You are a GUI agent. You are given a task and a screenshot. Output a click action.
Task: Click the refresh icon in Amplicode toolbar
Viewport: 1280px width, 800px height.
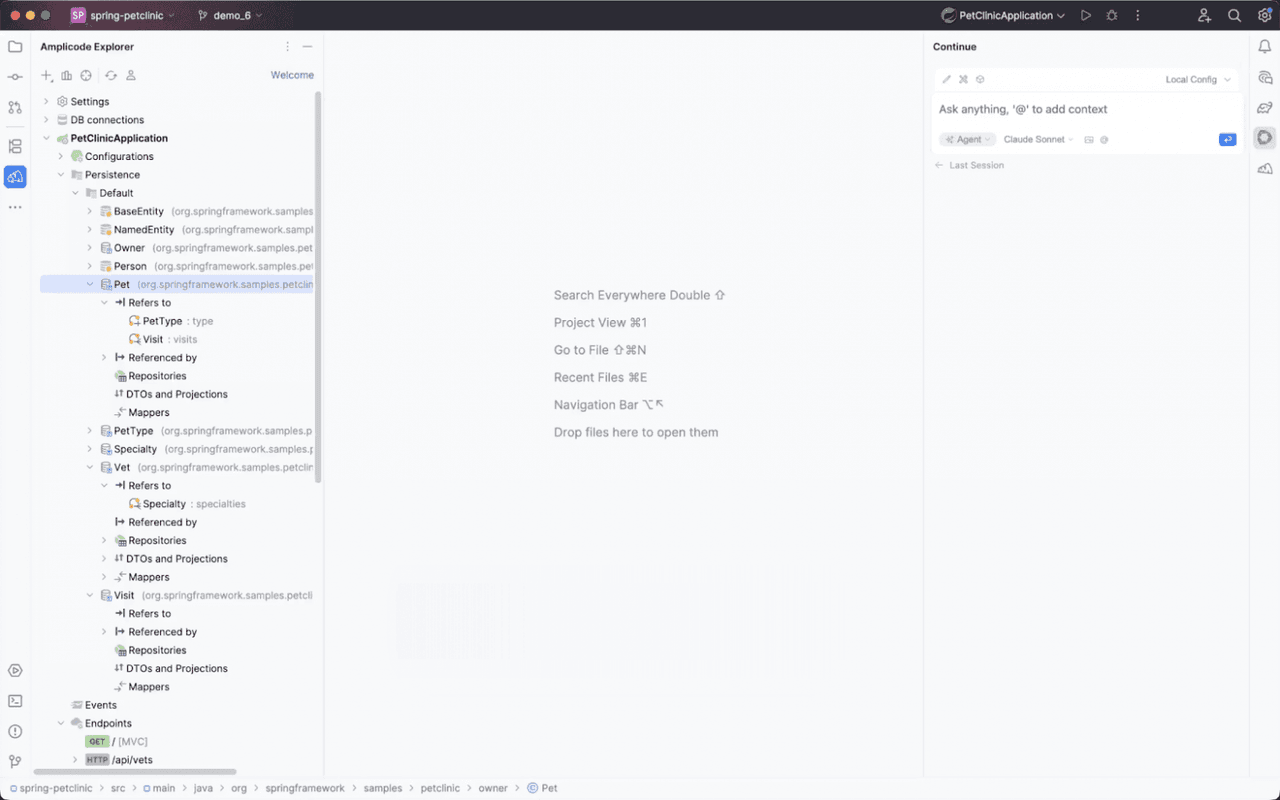coord(111,76)
